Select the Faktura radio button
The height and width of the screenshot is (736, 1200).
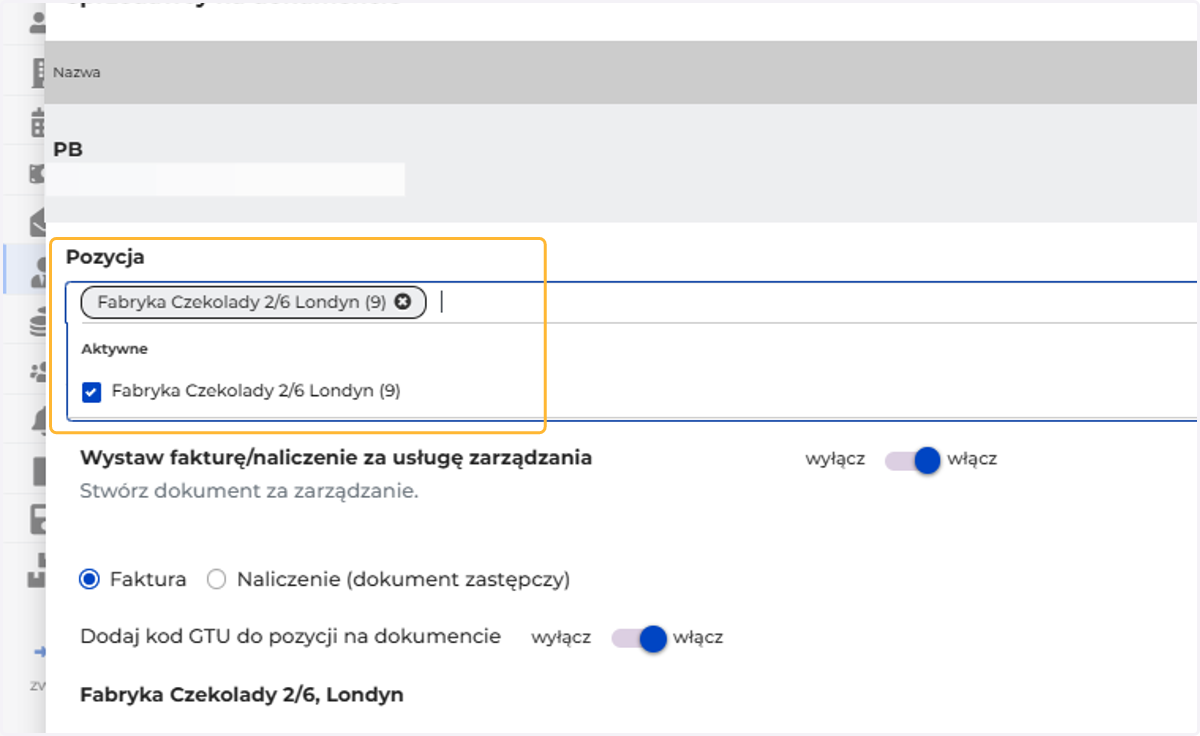[90, 579]
